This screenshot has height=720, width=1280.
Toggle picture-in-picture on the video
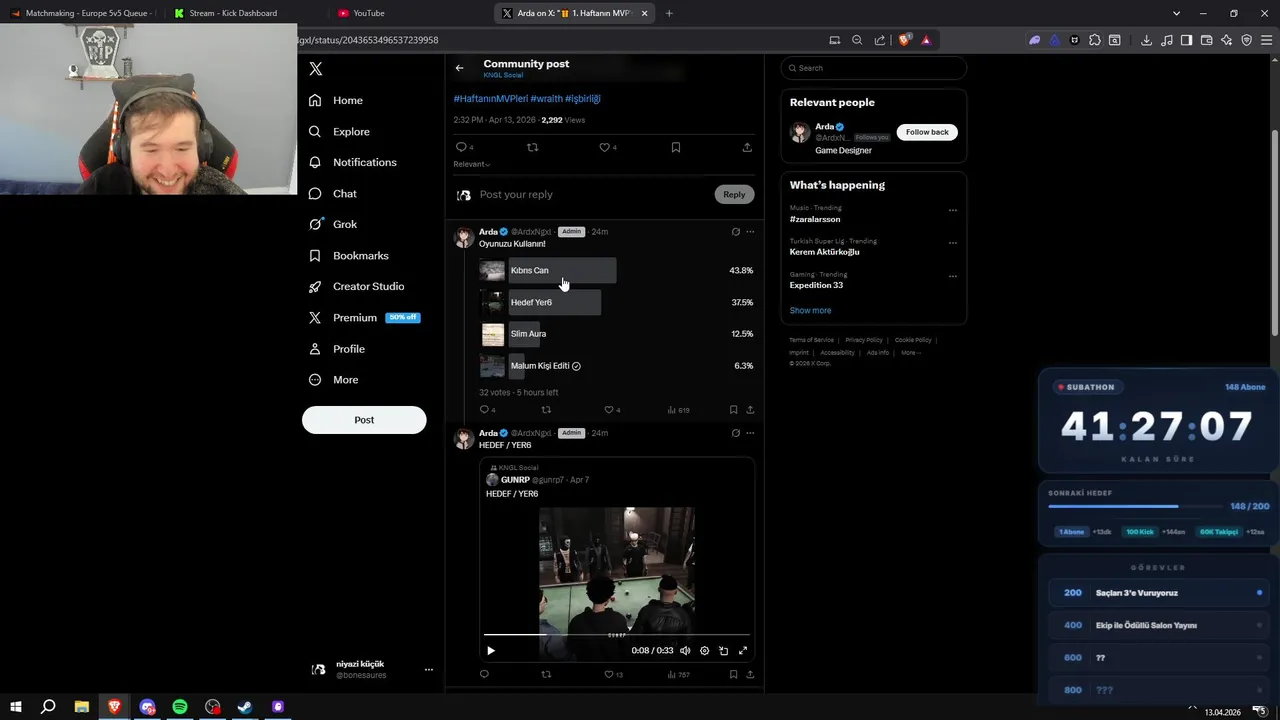coord(723,651)
